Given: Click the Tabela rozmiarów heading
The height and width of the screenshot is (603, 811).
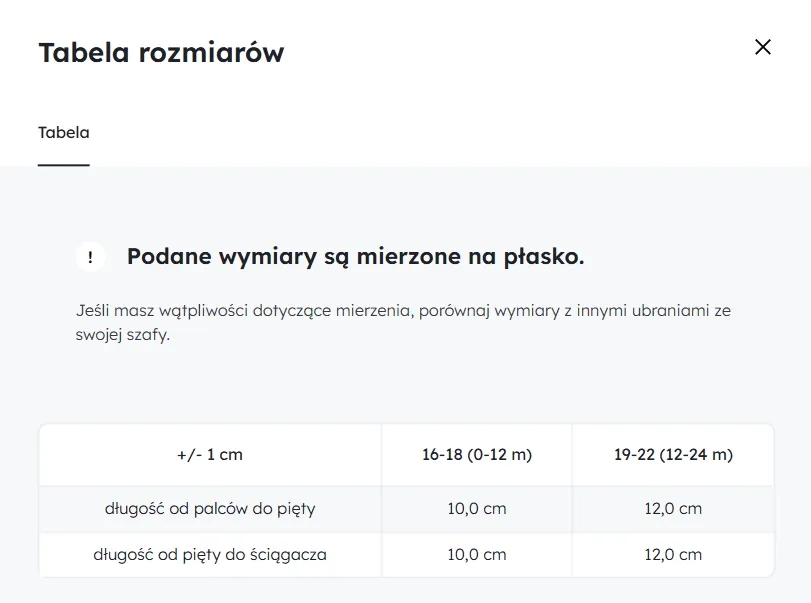Looking at the screenshot, I should click(x=160, y=52).
